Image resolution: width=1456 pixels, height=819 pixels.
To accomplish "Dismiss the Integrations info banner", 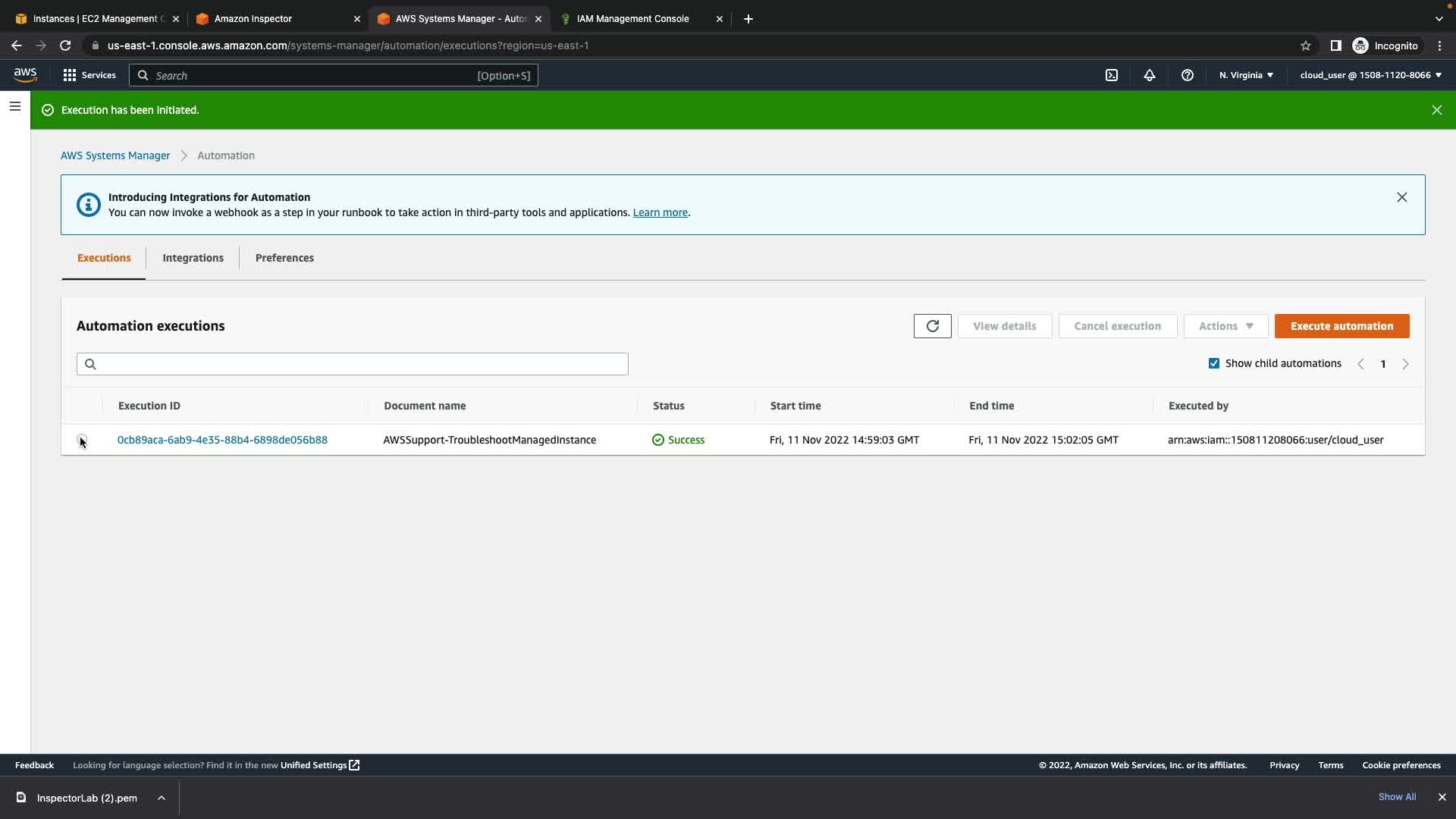I will point(1401,197).
